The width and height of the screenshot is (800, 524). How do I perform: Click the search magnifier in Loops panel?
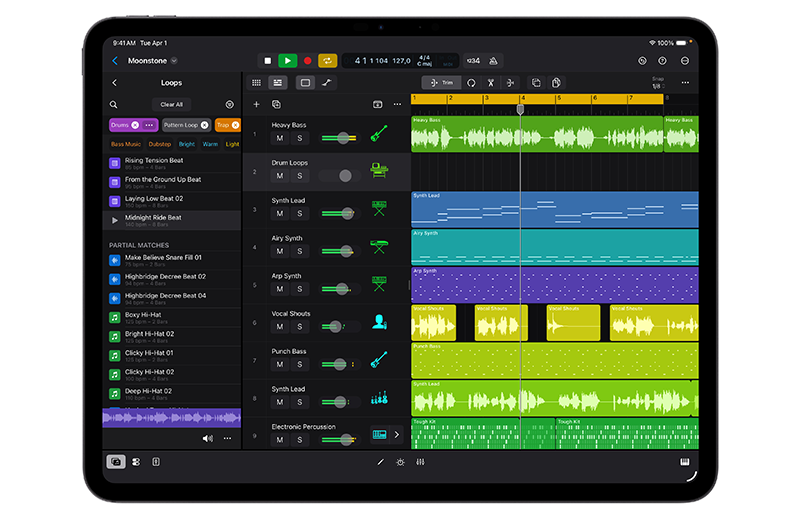pos(114,104)
